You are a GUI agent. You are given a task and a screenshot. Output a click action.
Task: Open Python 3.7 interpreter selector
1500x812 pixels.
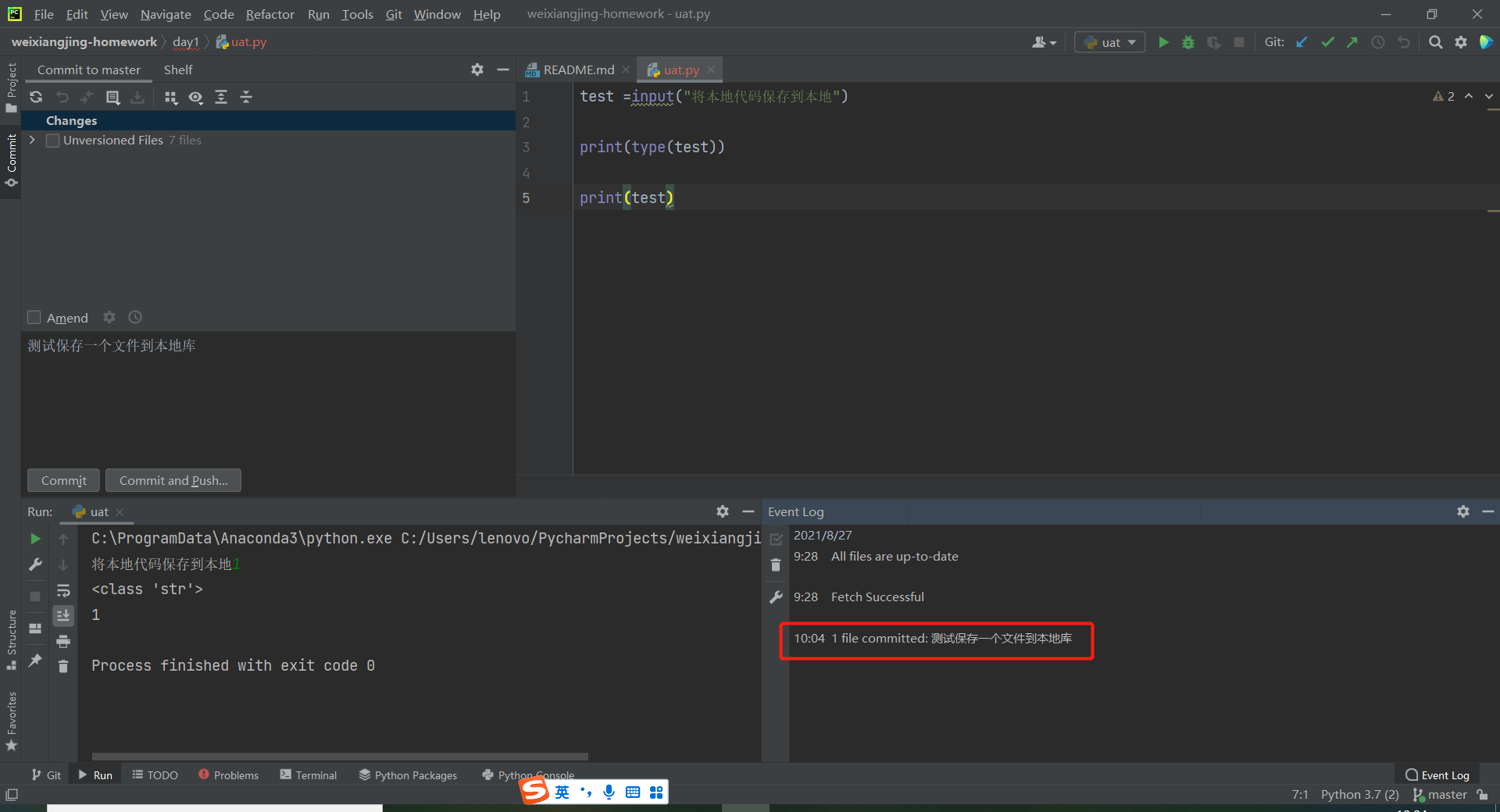(1359, 794)
